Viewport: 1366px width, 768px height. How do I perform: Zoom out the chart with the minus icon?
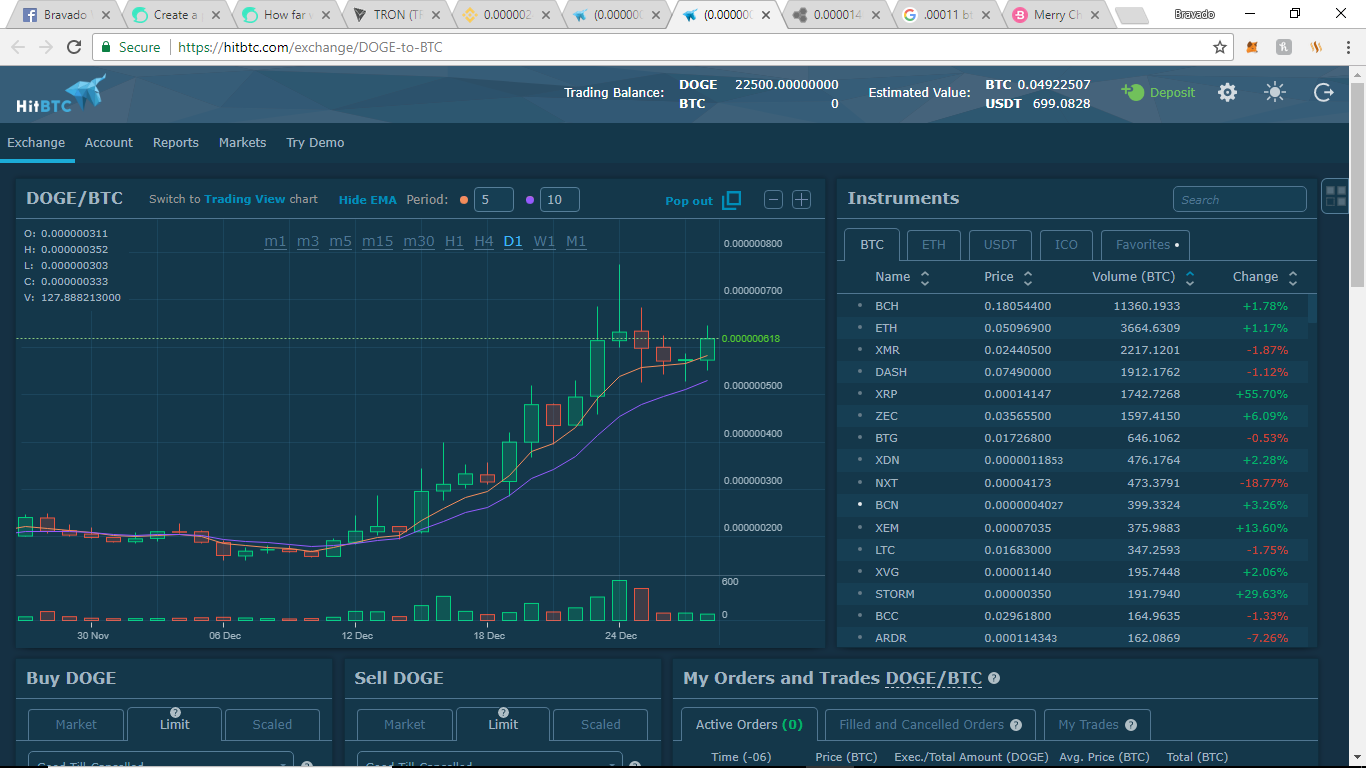click(x=773, y=199)
